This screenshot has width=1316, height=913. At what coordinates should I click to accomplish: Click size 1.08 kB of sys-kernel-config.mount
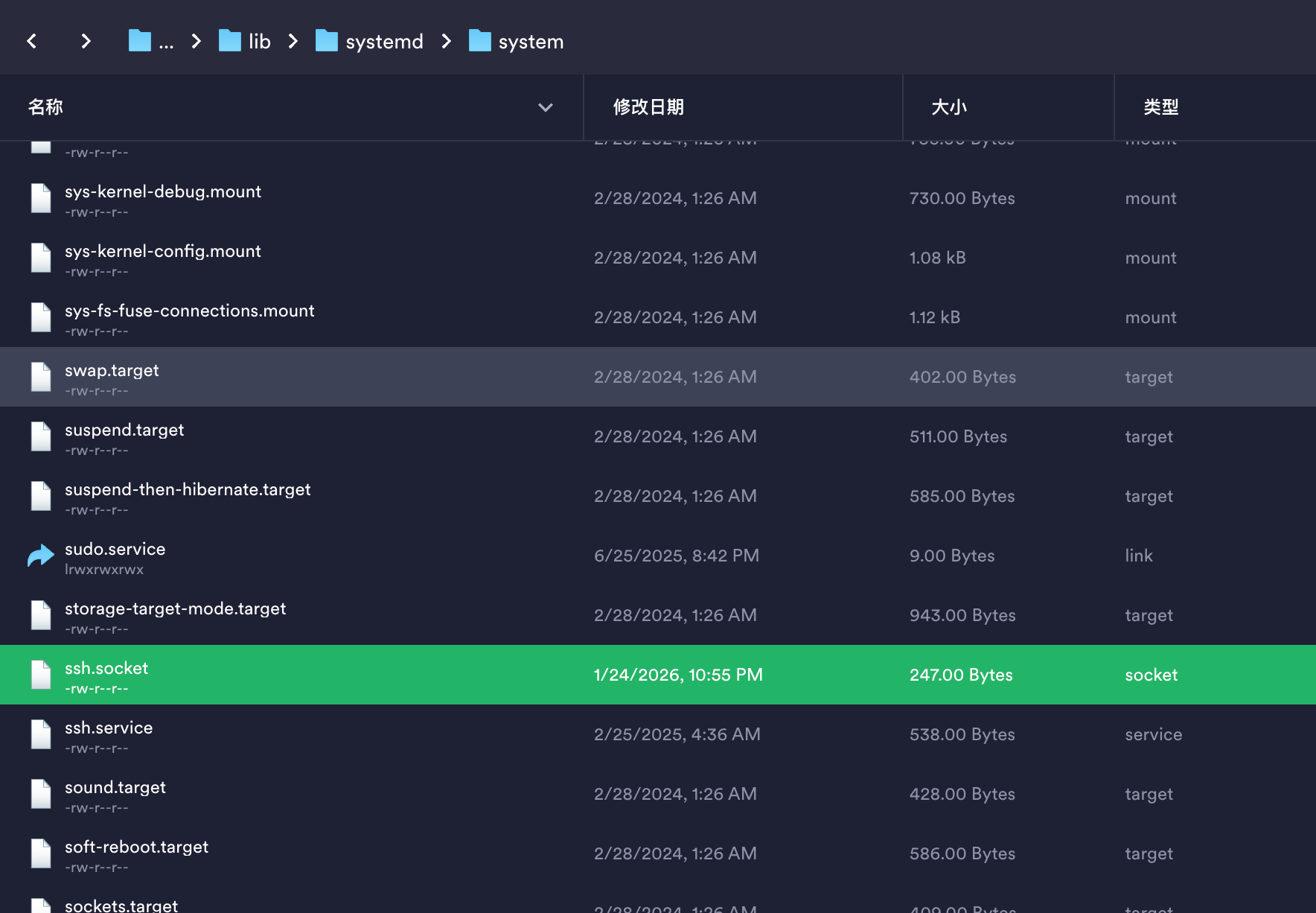click(x=938, y=258)
